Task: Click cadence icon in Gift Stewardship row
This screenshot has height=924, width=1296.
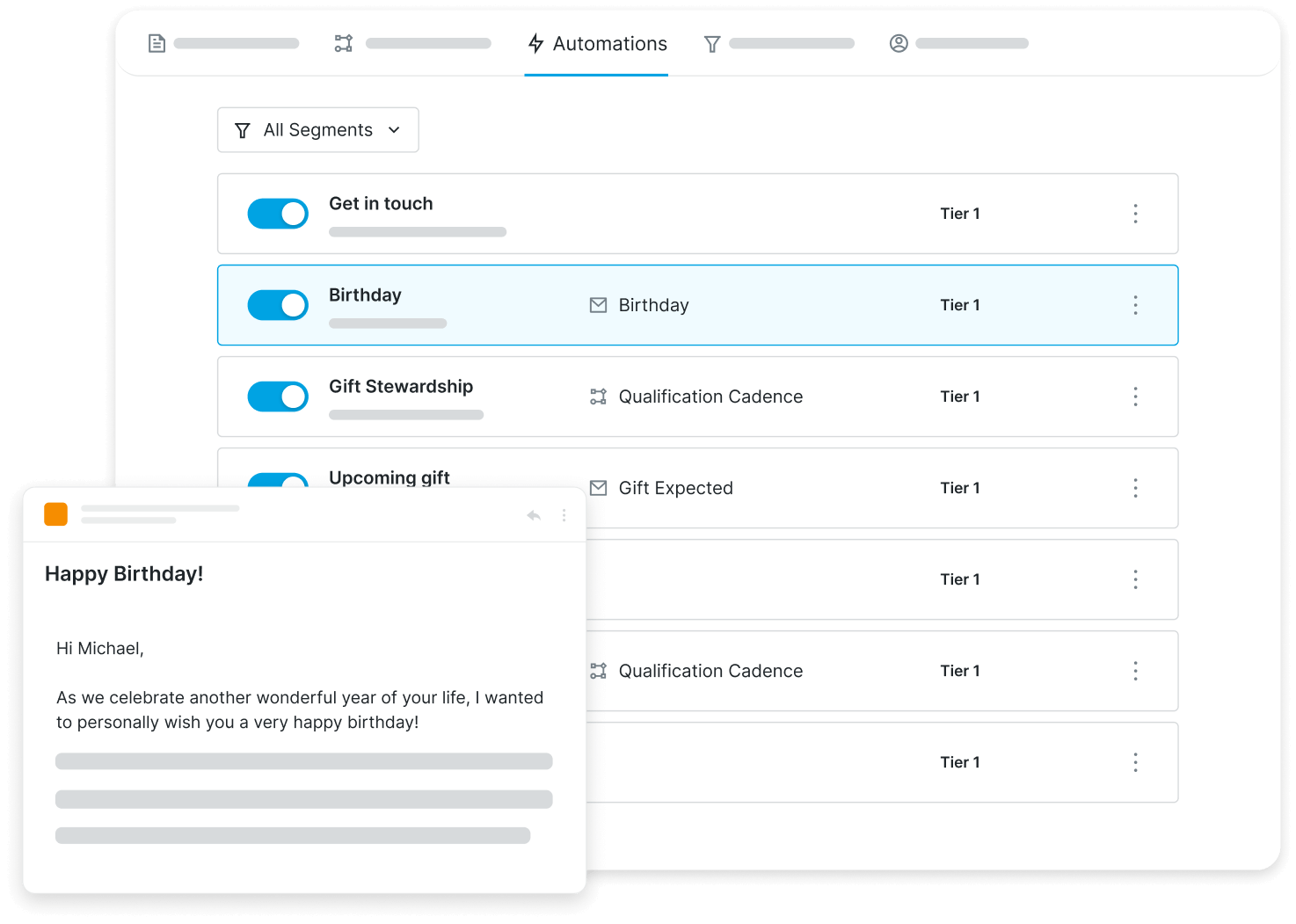Action: [598, 397]
